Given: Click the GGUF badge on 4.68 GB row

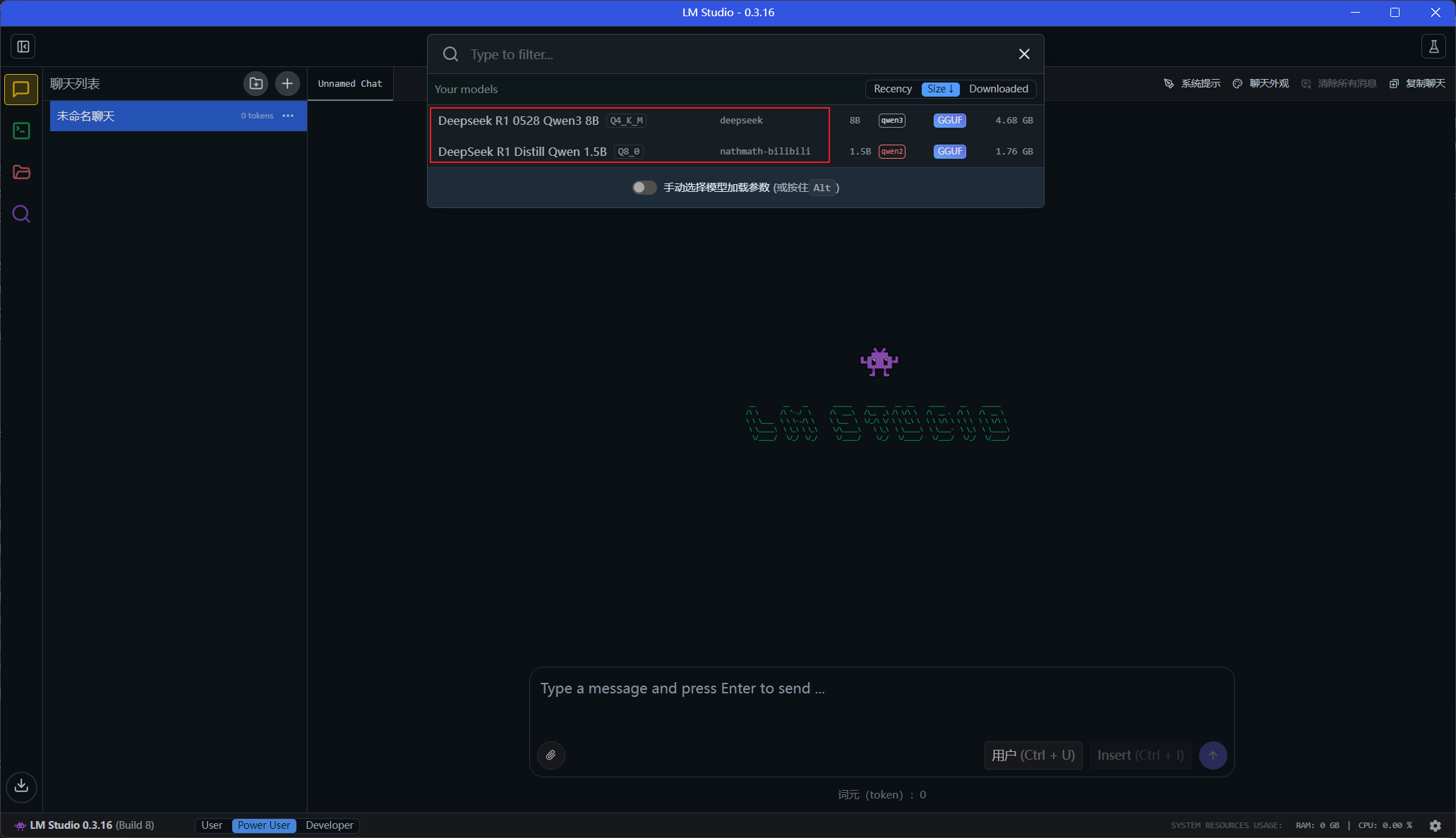Looking at the screenshot, I should coord(950,121).
